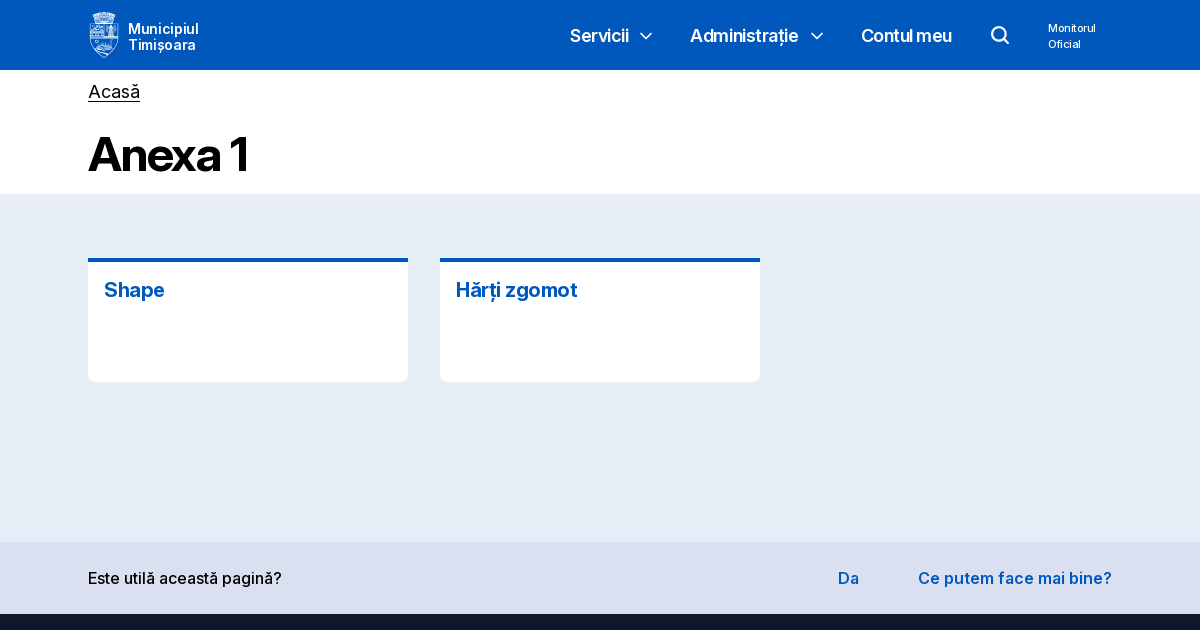1200x630 pixels.
Task: Open the Hărți zgomot card title link
Action: click(516, 290)
